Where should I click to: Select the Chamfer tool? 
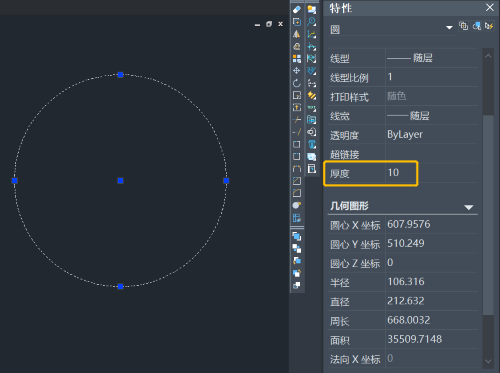(x=297, y=181)
